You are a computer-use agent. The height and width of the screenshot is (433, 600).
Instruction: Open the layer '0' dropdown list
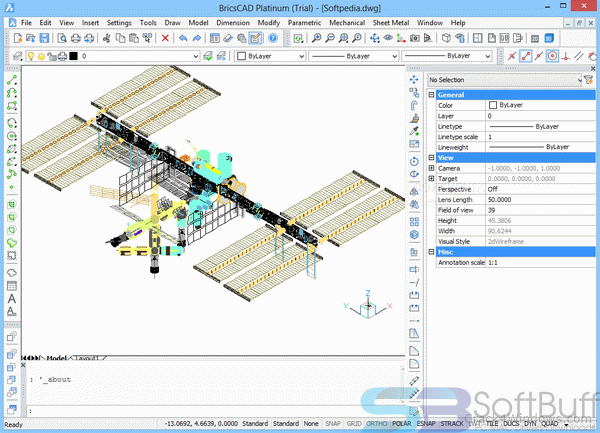196,56
